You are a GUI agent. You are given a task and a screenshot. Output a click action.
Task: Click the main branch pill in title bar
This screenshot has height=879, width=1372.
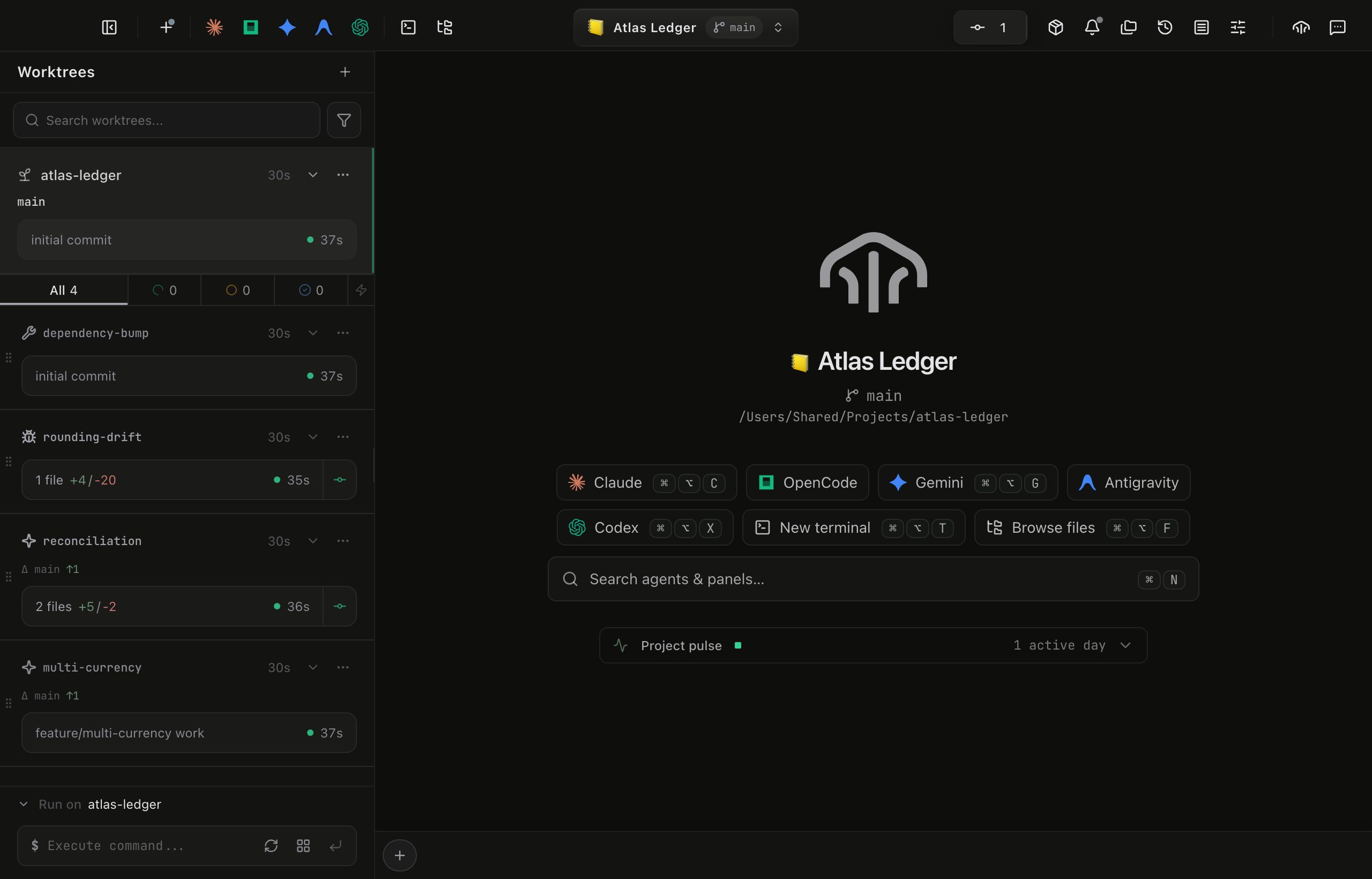pos(735,27)
